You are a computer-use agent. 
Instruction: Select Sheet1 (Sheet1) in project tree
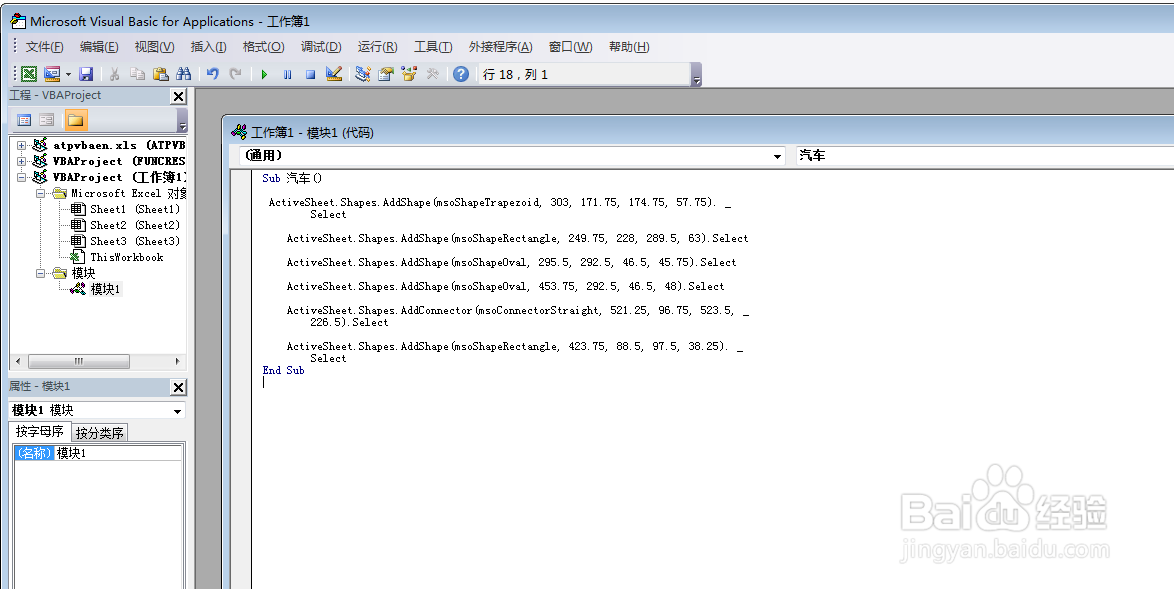135,210
